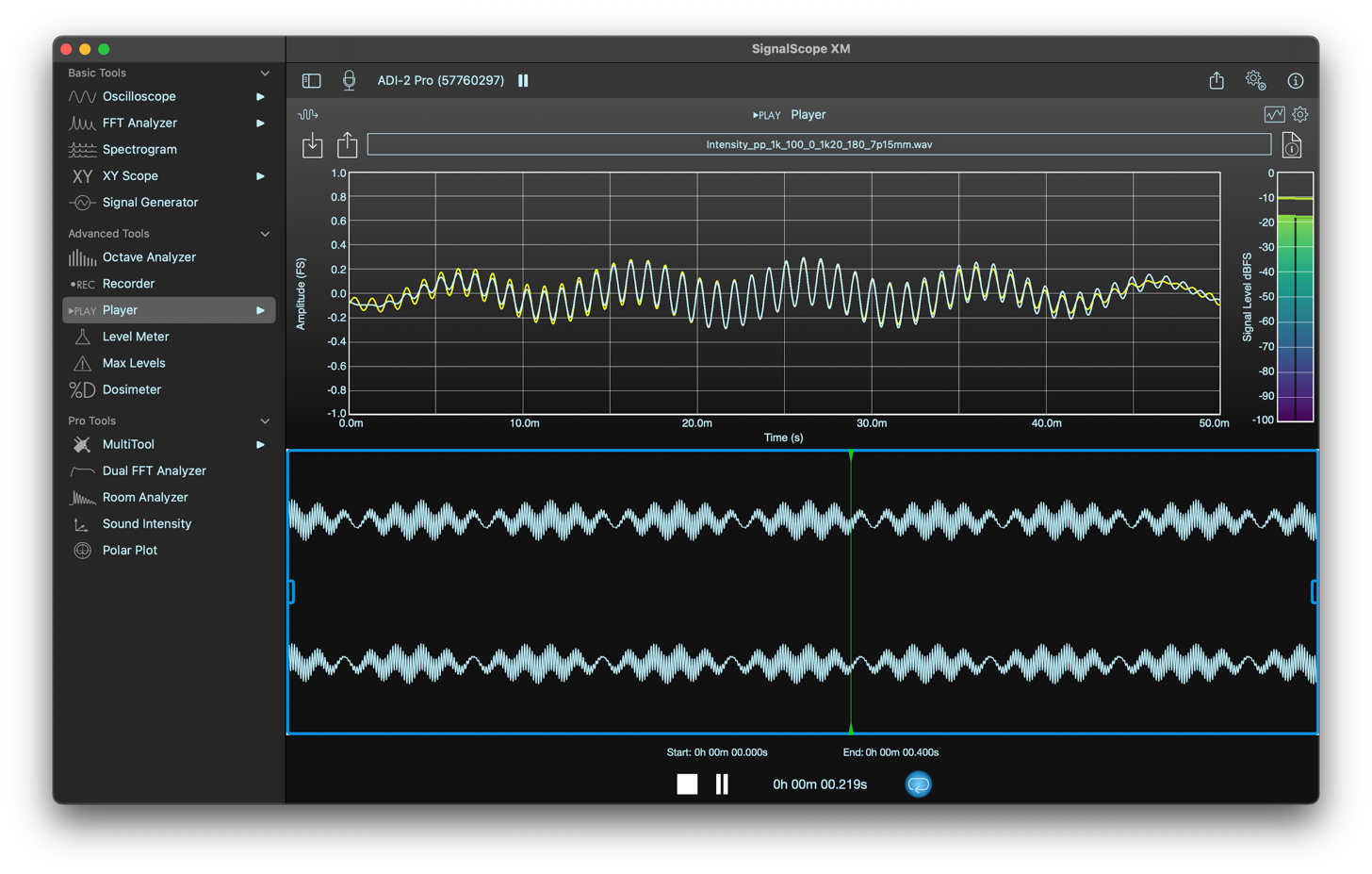
Task: Click the share icon in top toolbar
Action: pos(1217,81)
